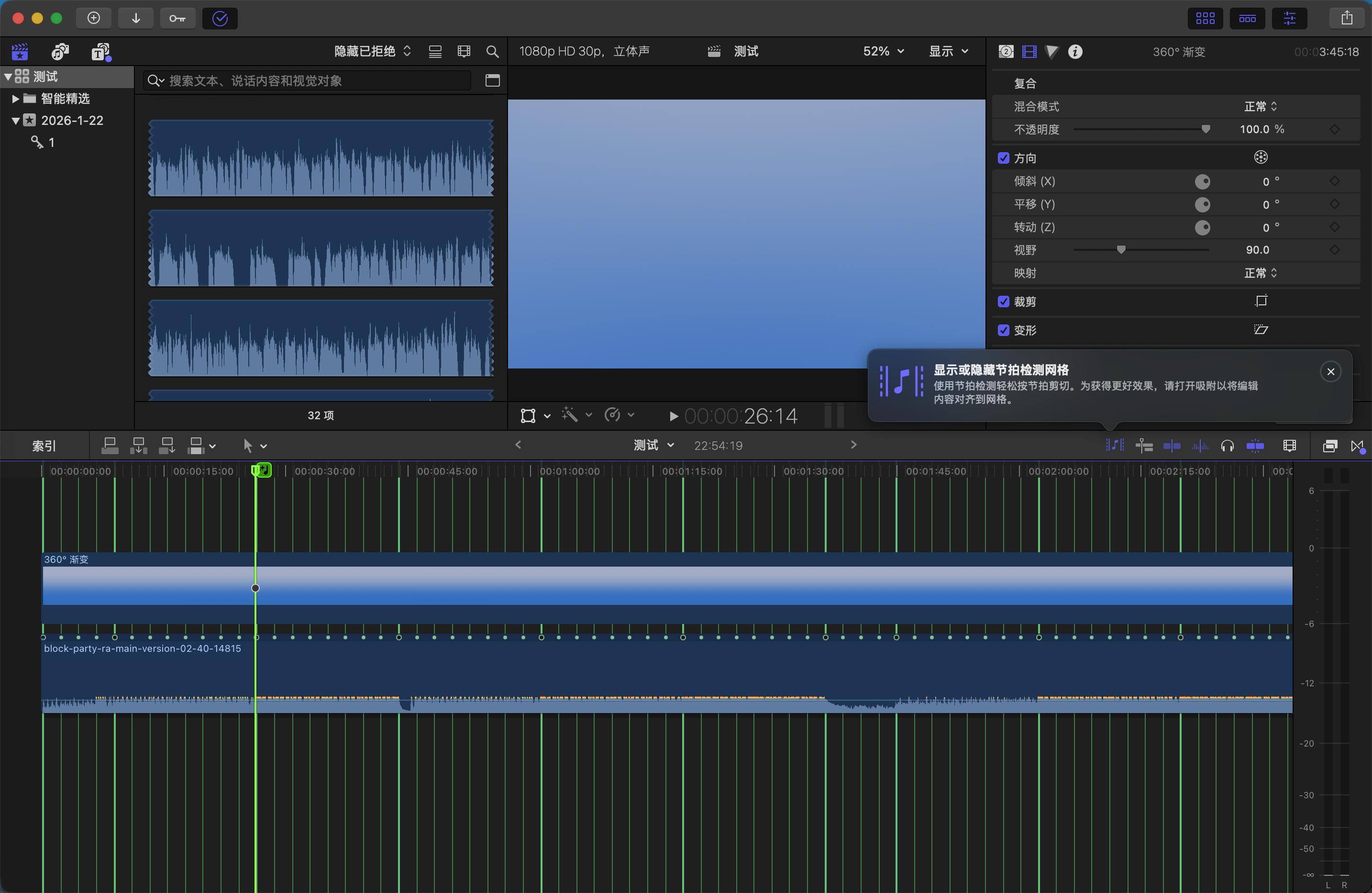Toggle the solo headphones icon

coord(1228,446)
